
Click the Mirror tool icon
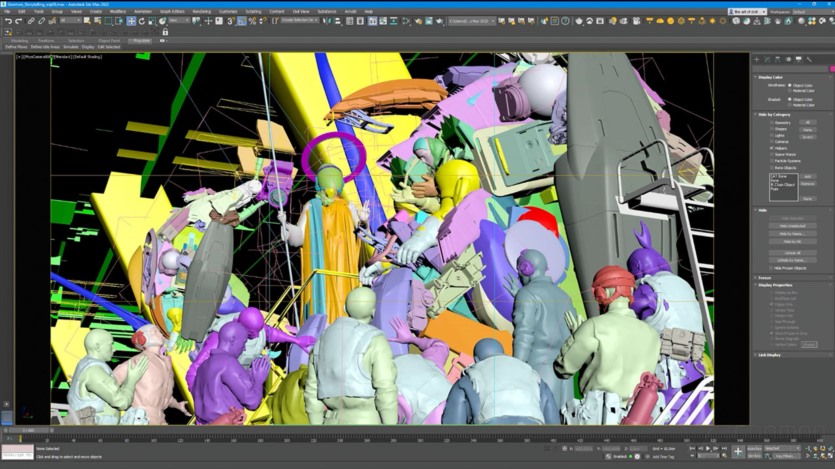click(x=327, y=21)
